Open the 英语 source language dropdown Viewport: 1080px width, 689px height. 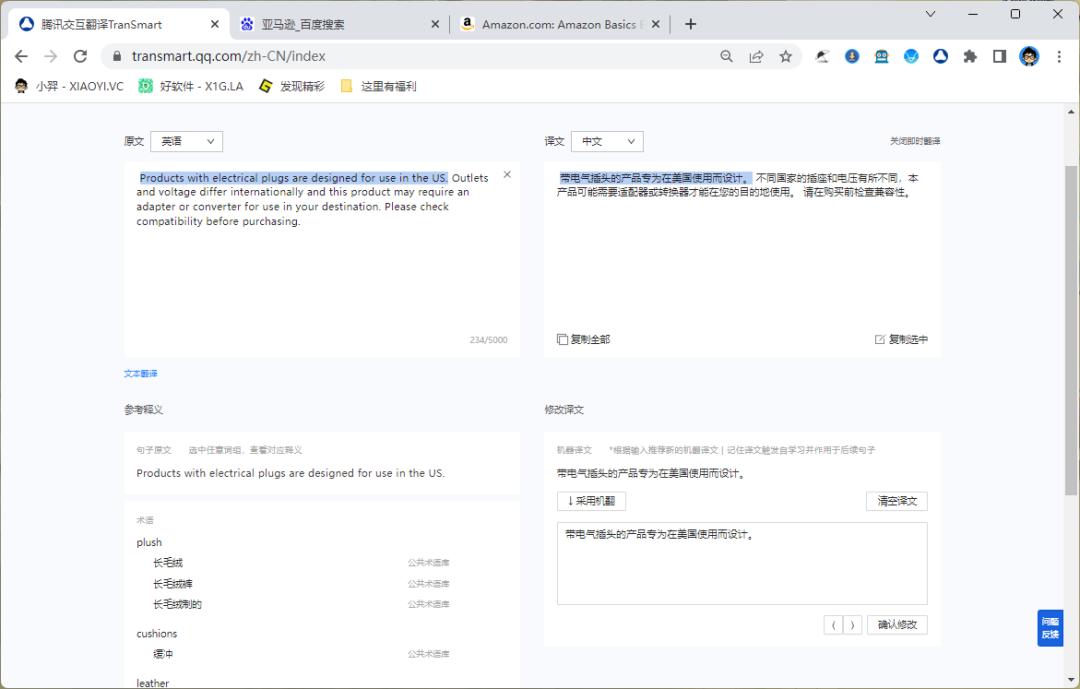click(x=186, y=141)
